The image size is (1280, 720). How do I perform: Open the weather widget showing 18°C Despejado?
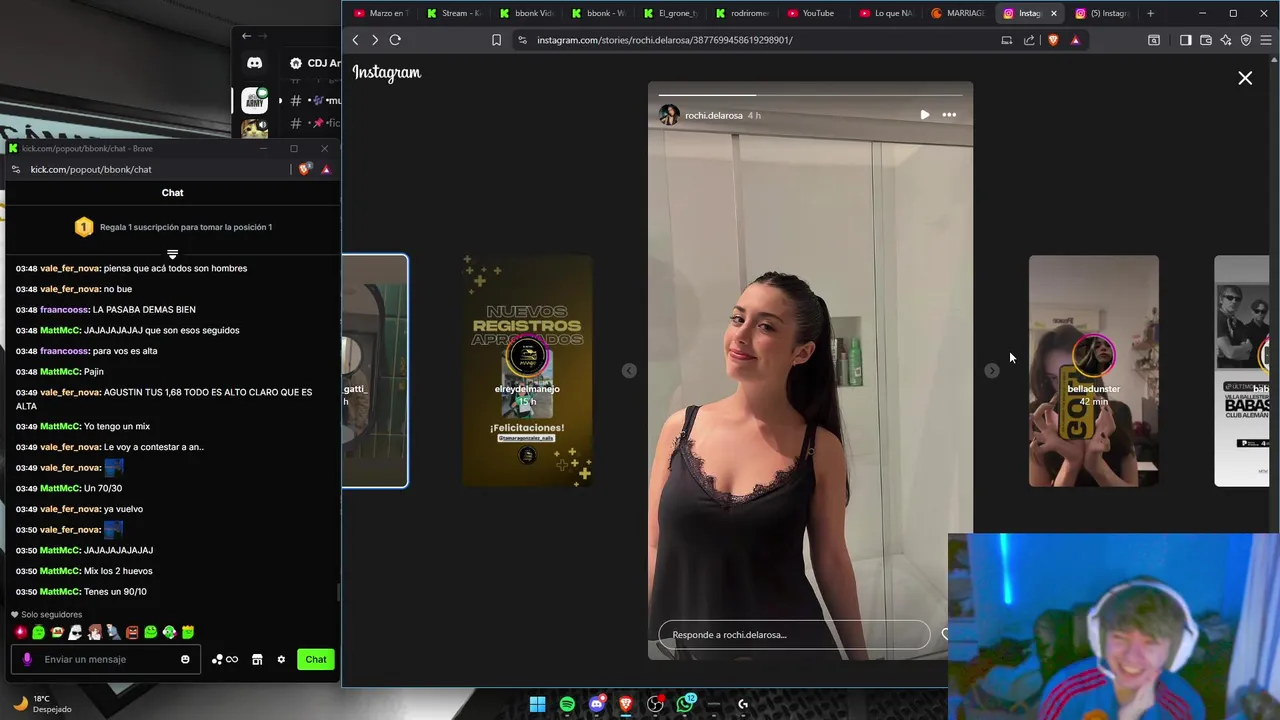pos(40,704)
